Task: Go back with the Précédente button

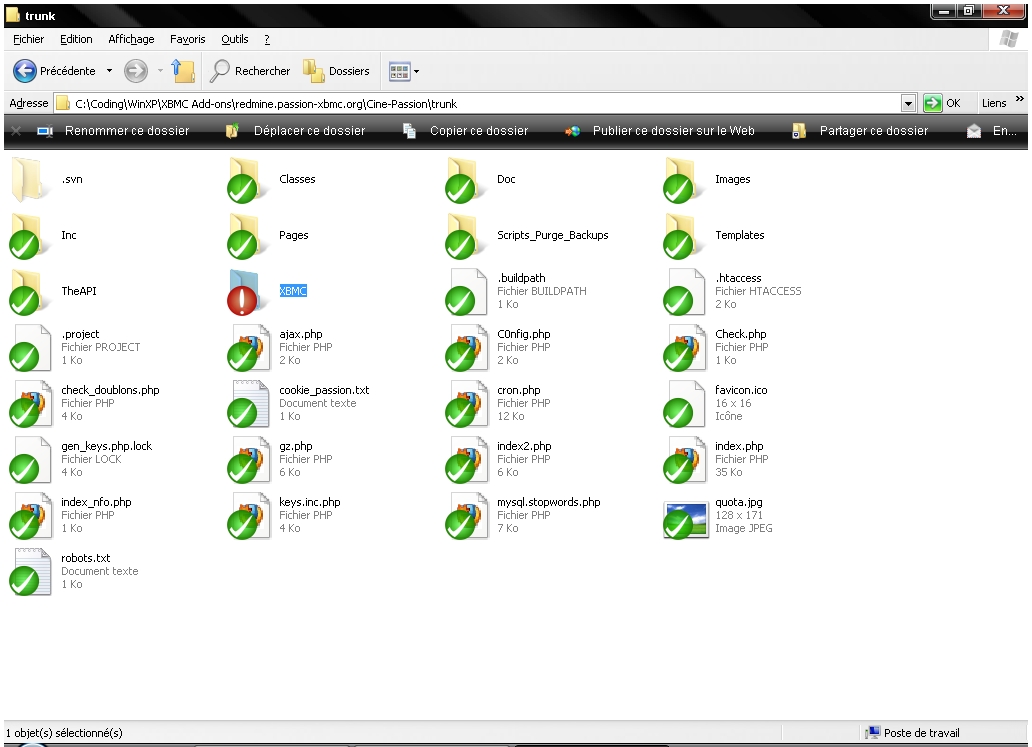Action: point(54,70)
